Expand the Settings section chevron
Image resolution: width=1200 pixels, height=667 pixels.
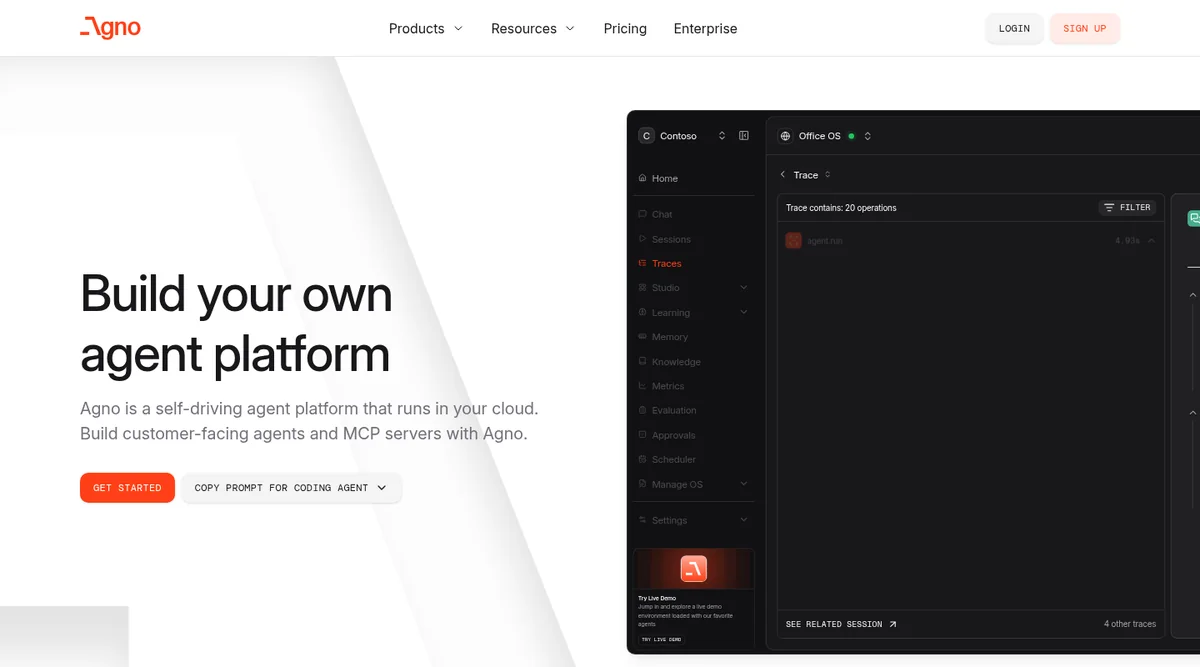point(743,520)
